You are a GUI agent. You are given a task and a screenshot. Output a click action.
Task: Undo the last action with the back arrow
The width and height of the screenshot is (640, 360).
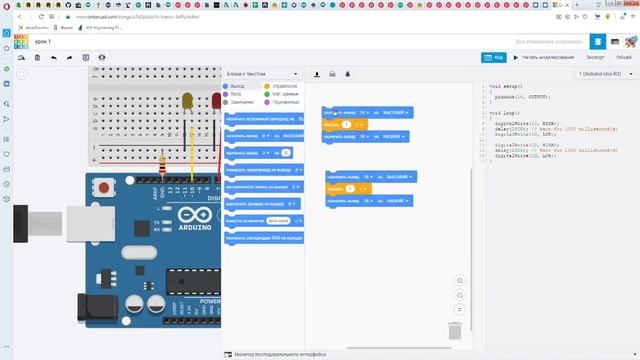click(x=53, y=58)
